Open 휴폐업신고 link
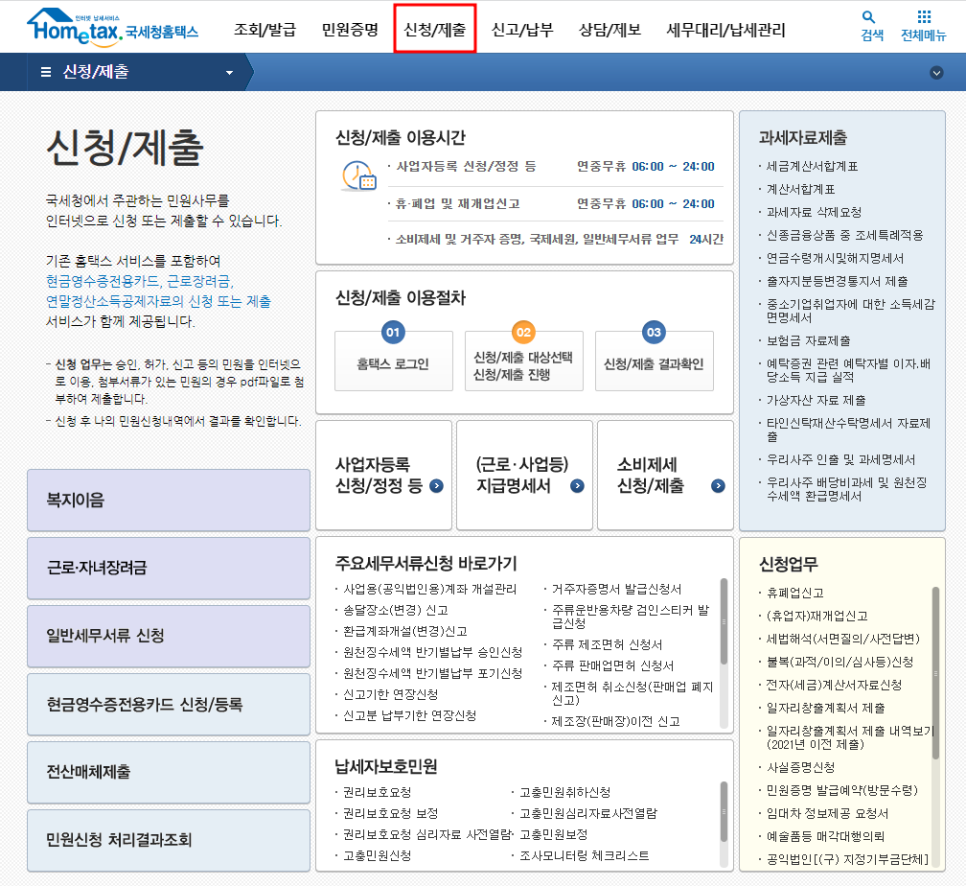Screen dimensions: 966x886 [795, 593]
